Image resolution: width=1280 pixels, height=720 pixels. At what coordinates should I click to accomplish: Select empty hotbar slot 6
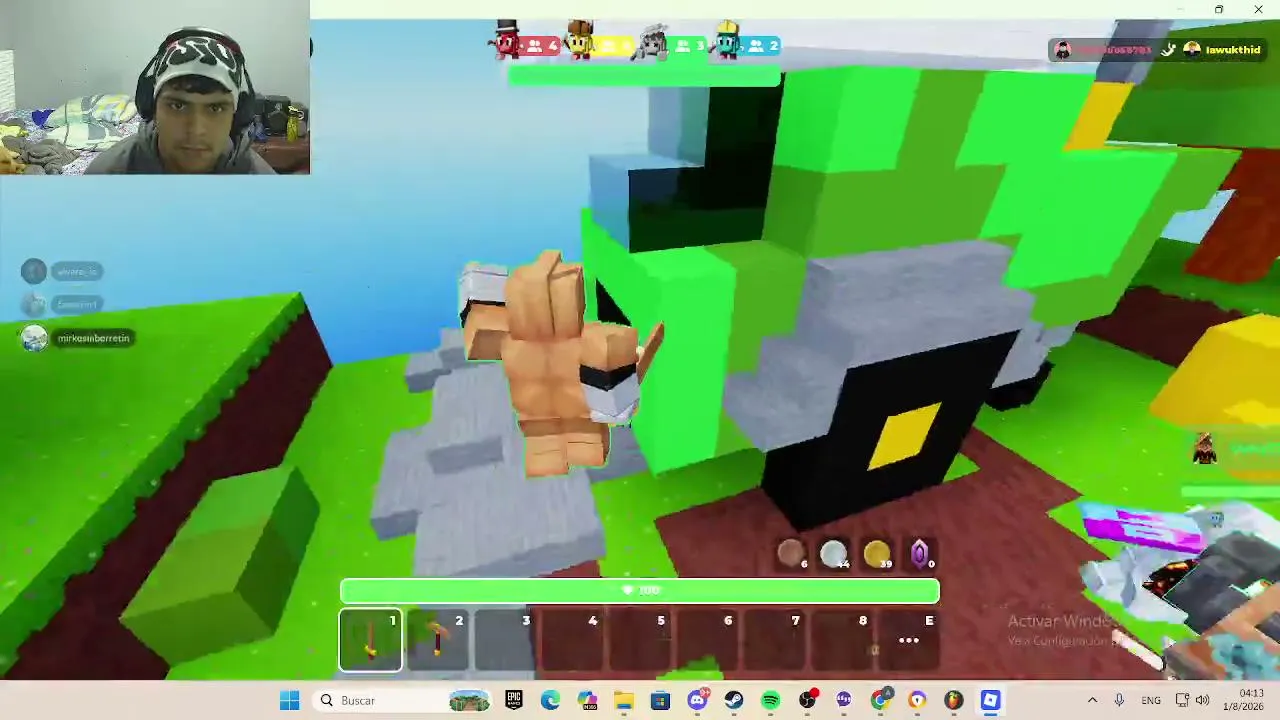pyautogui.click(x=706, y=640)
